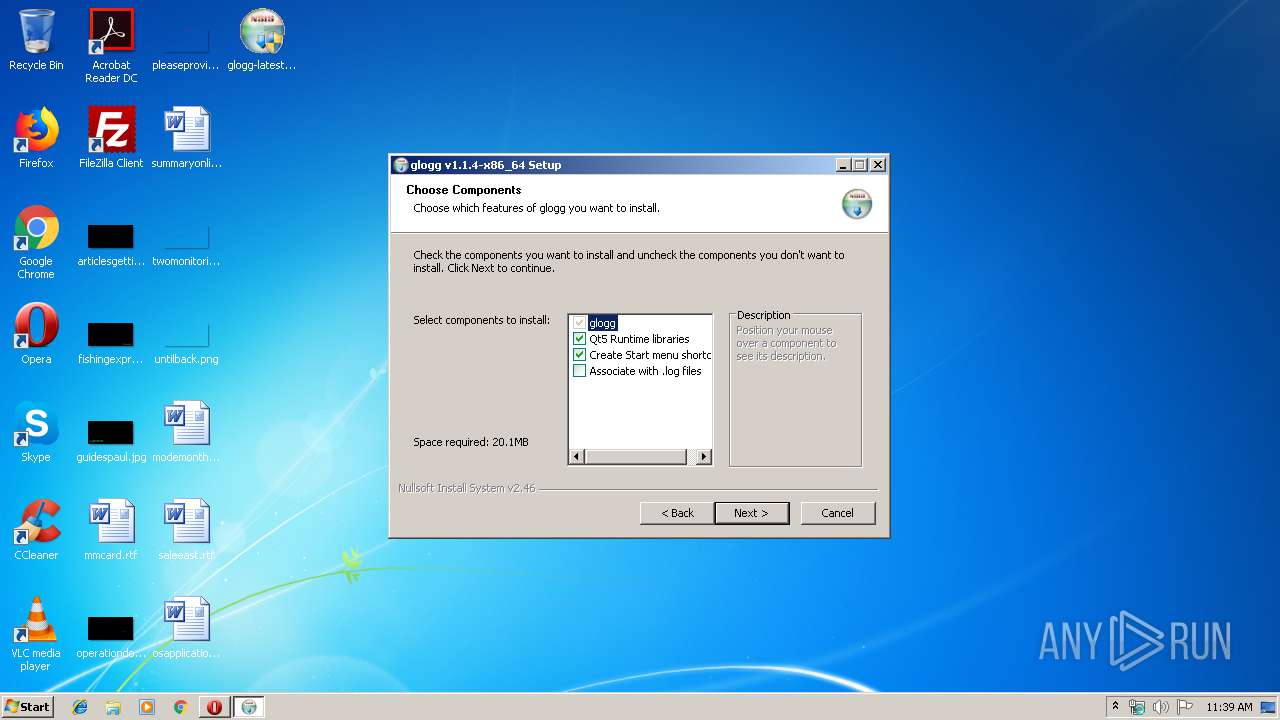Open Chrome from the taskbar
Image resolution: width=1280 pixels, height=720 pixels.
(x=181, y=707)
